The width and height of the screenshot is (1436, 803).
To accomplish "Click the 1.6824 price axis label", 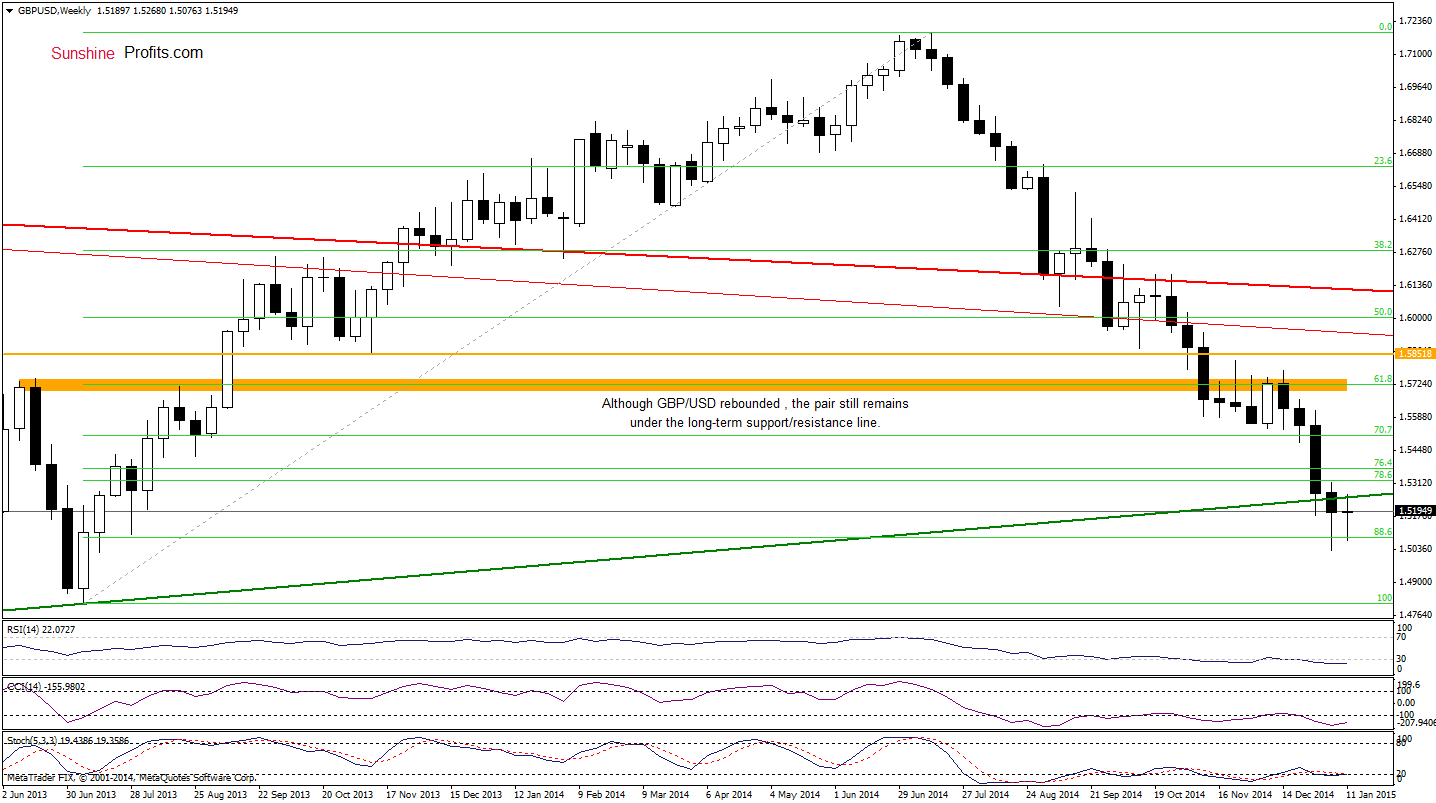I will [1416, 120].
